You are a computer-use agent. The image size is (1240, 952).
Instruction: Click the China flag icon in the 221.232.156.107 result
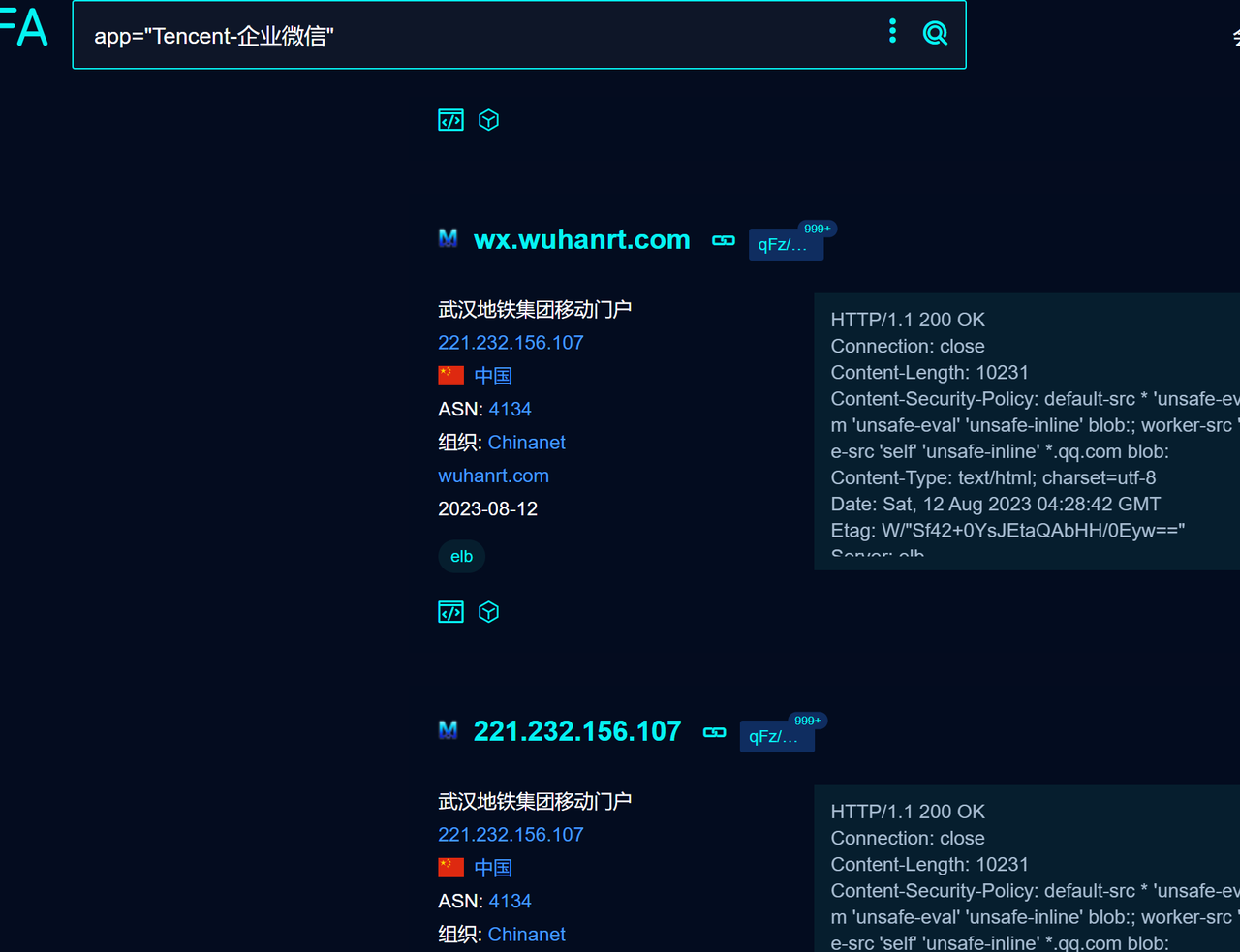(450, 867)
